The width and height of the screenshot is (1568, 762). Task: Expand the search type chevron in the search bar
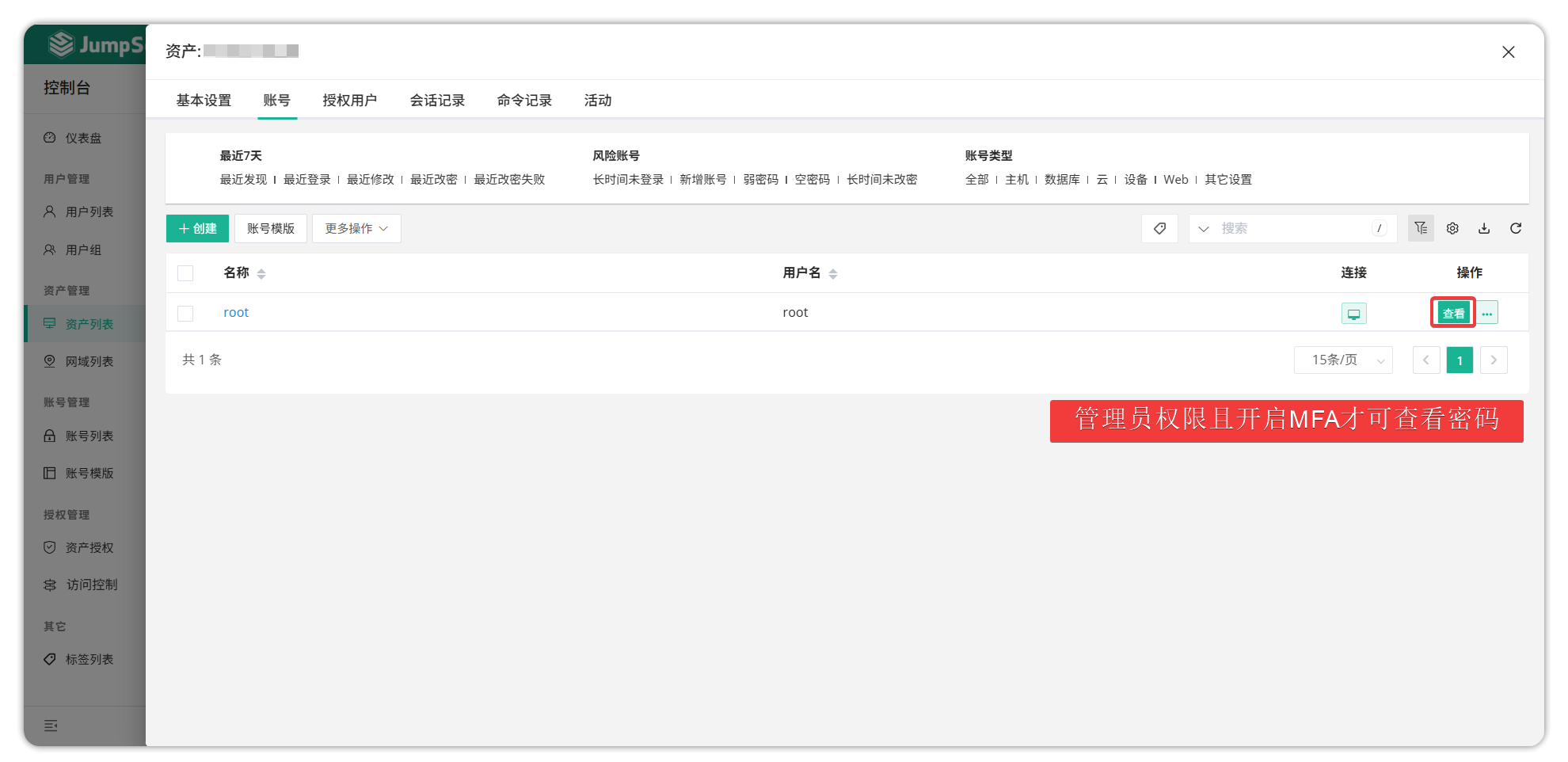[x=1204, y=228]
